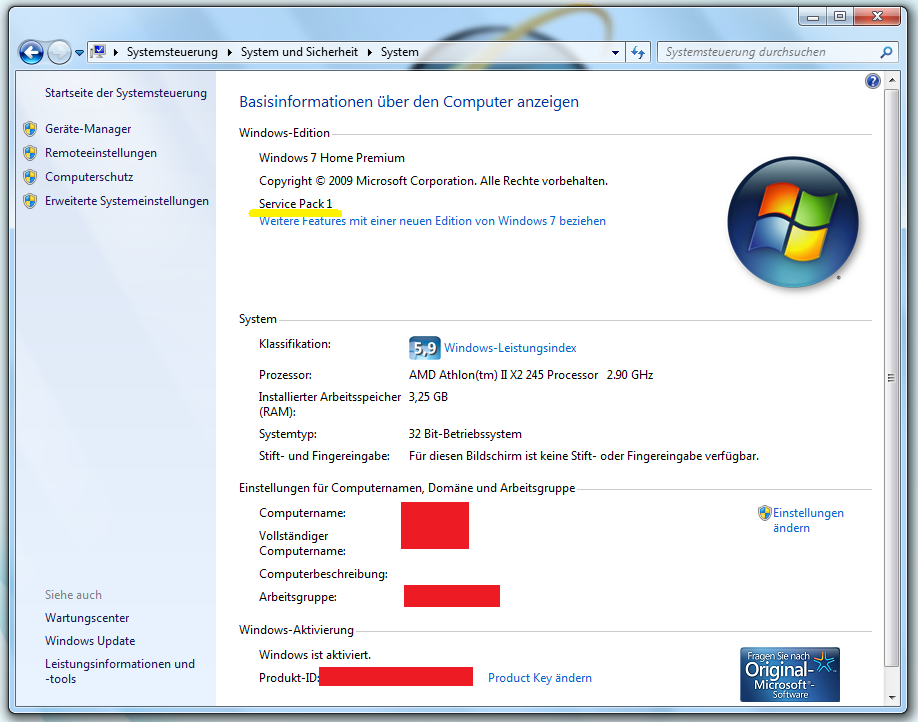Open Windows-Leistungsindex link
Screen dimensions: 918x722
510,348
